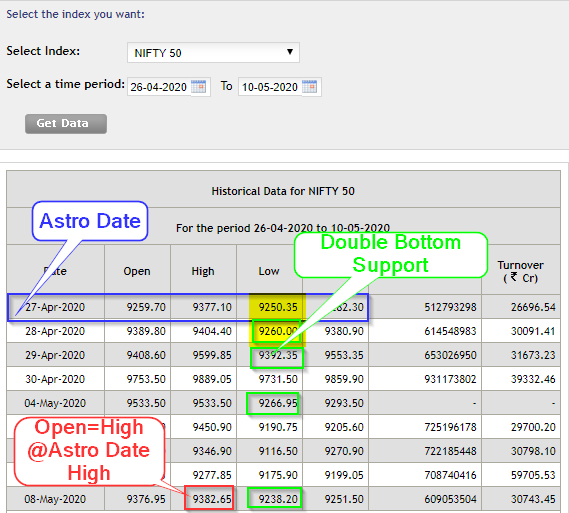The height and width of the screenshot is (513, 569).
Task: Click the open value 9376.95
Action: pyautogui.click(x=146, y=499)
